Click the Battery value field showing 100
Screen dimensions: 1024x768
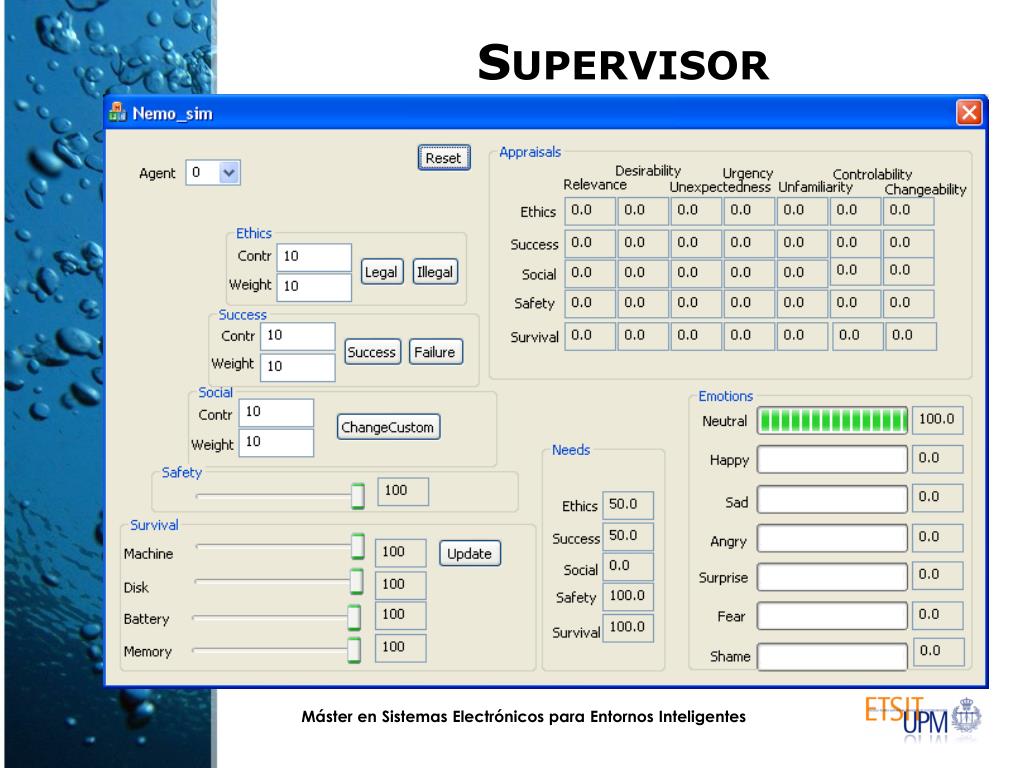pyautogui.click(x=400, y=615)
